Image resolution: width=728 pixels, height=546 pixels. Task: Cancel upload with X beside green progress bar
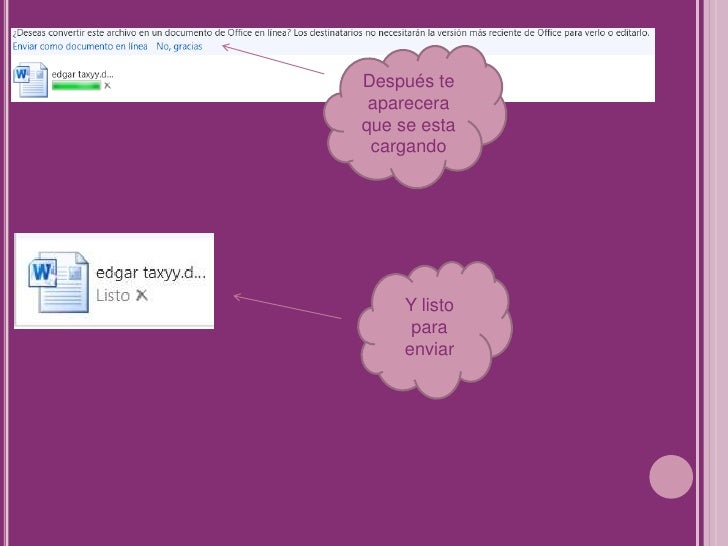(107, 85)
